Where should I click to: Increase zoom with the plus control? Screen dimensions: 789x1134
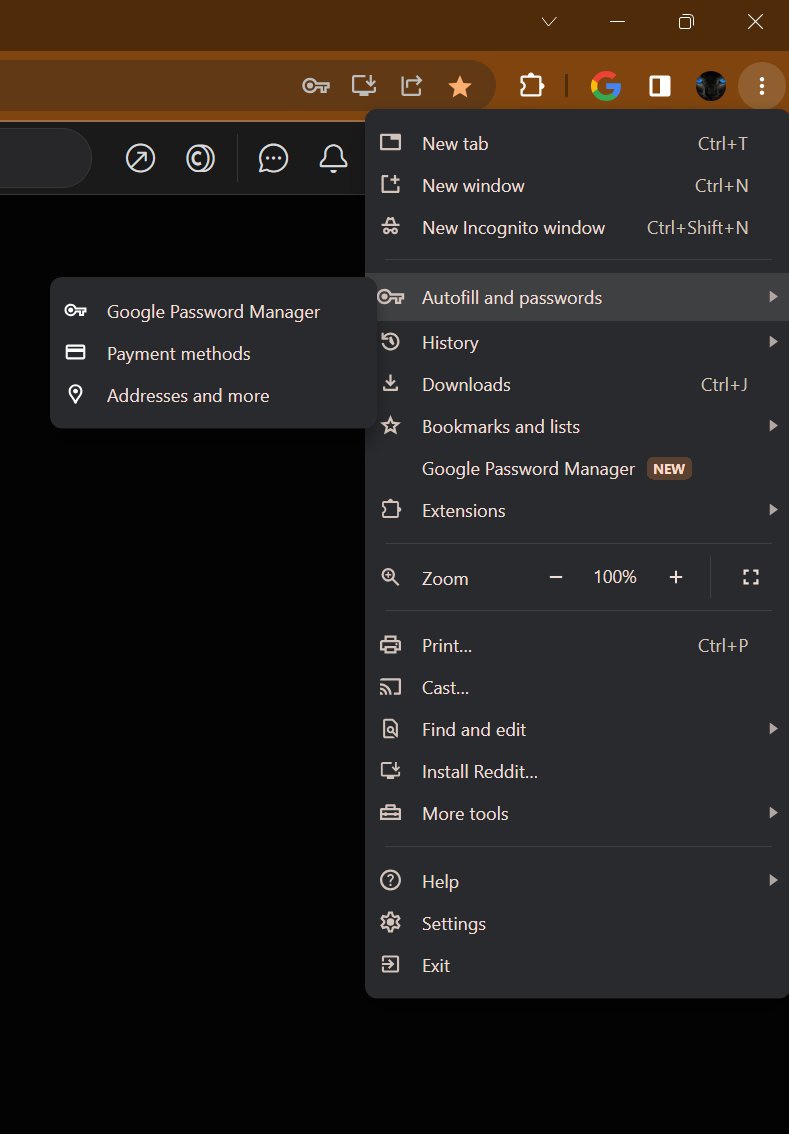675,577
